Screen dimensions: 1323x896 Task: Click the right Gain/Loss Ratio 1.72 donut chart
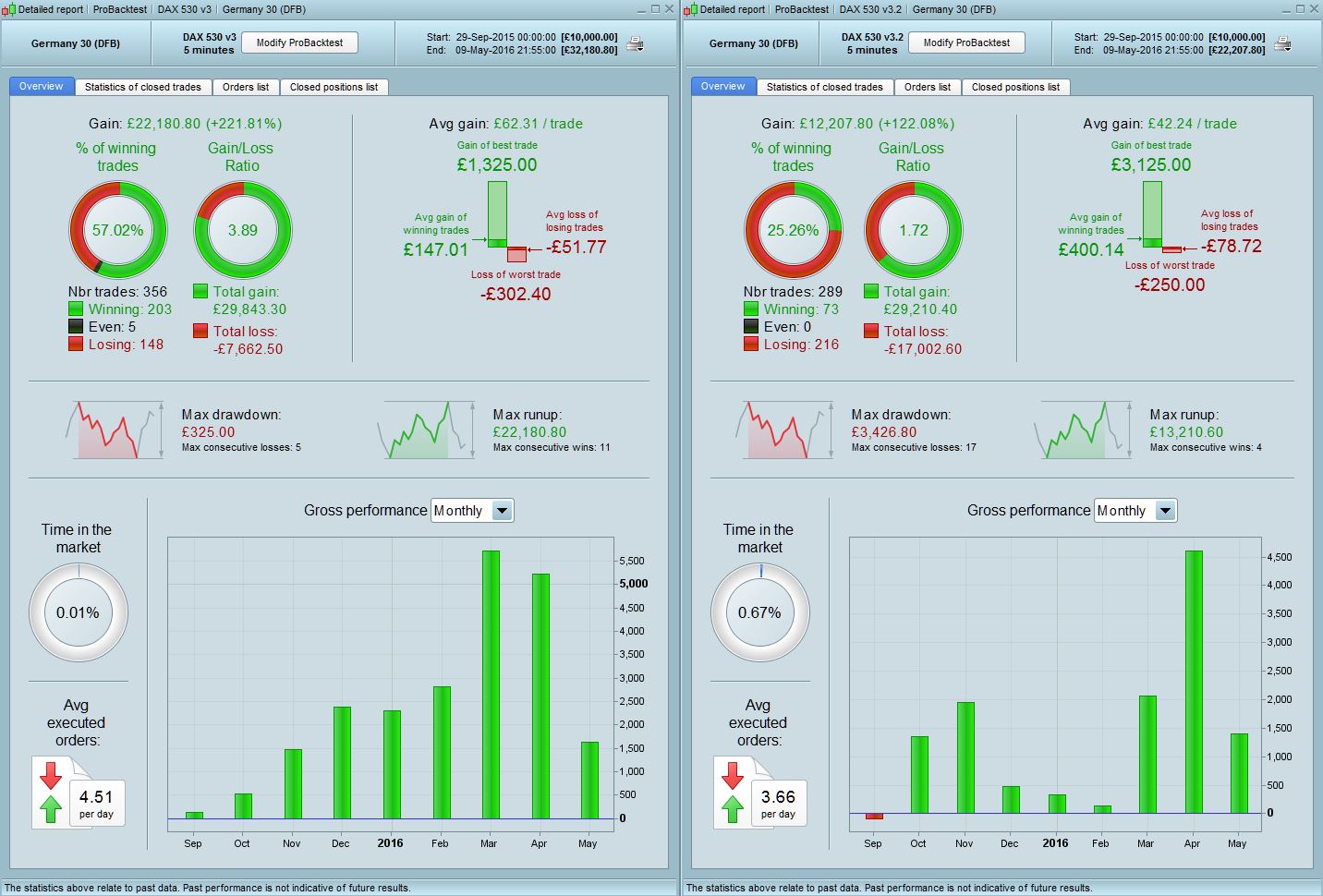[913, 230]
